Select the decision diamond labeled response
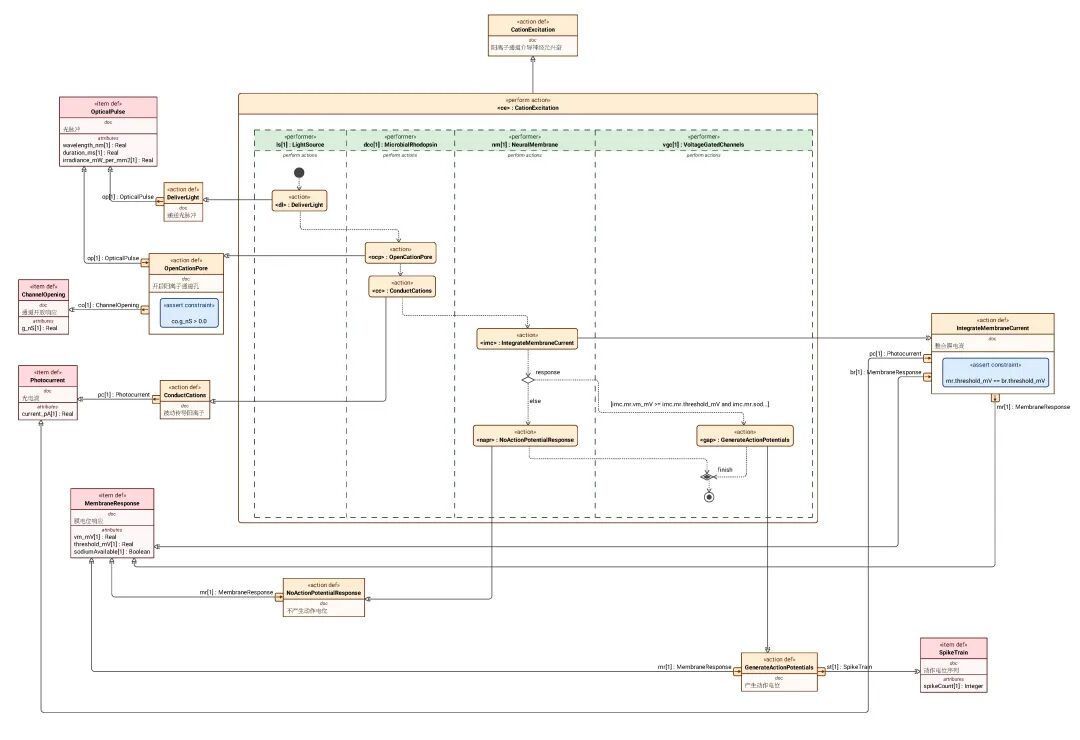This screenshot has width=1080, height=740. (x=528, y=380)
